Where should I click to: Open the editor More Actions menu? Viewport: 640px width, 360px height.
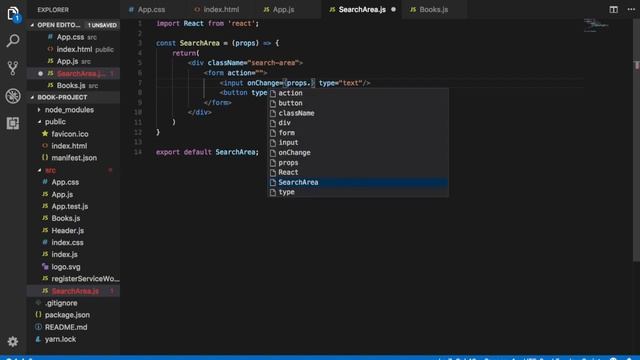click(631, 9)
